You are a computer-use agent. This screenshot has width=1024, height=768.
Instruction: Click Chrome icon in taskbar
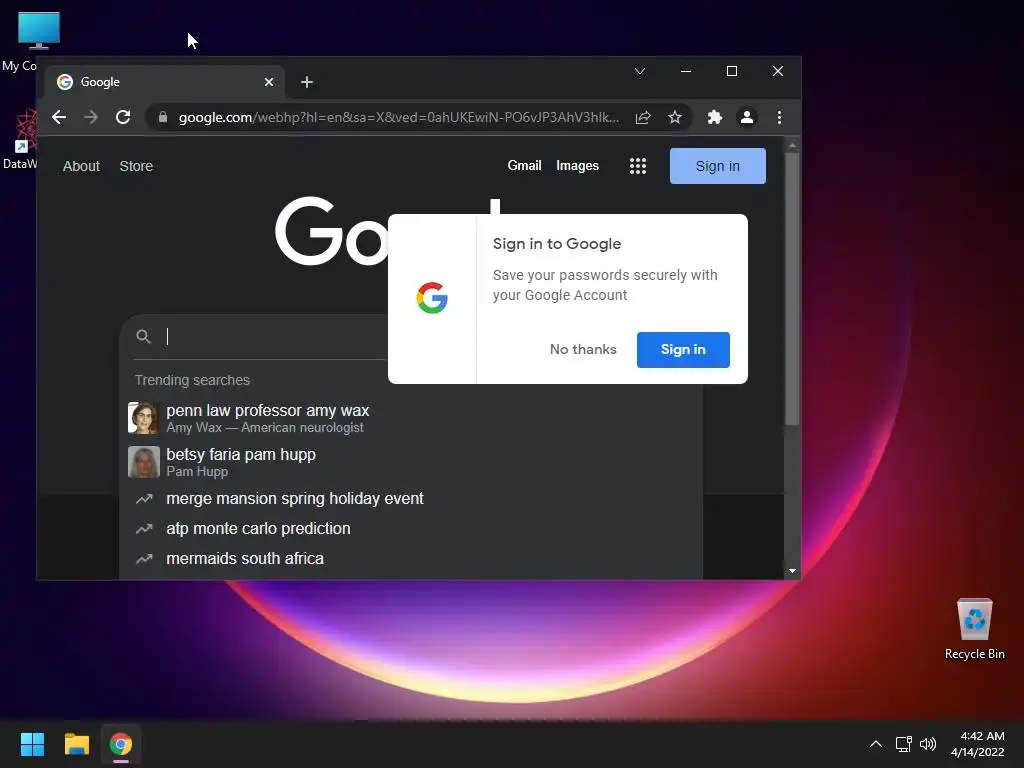tap(121, 744)
